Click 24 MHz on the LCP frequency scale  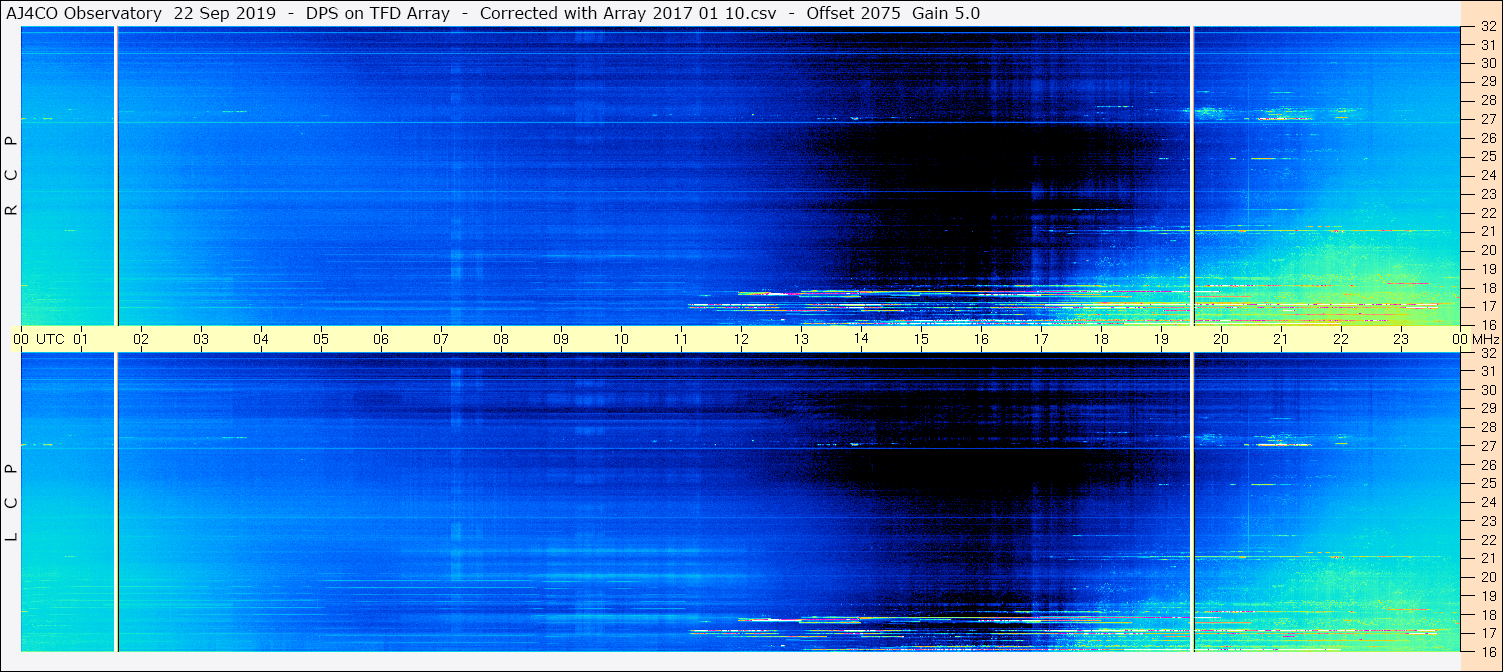click(x=1487, y=502)
